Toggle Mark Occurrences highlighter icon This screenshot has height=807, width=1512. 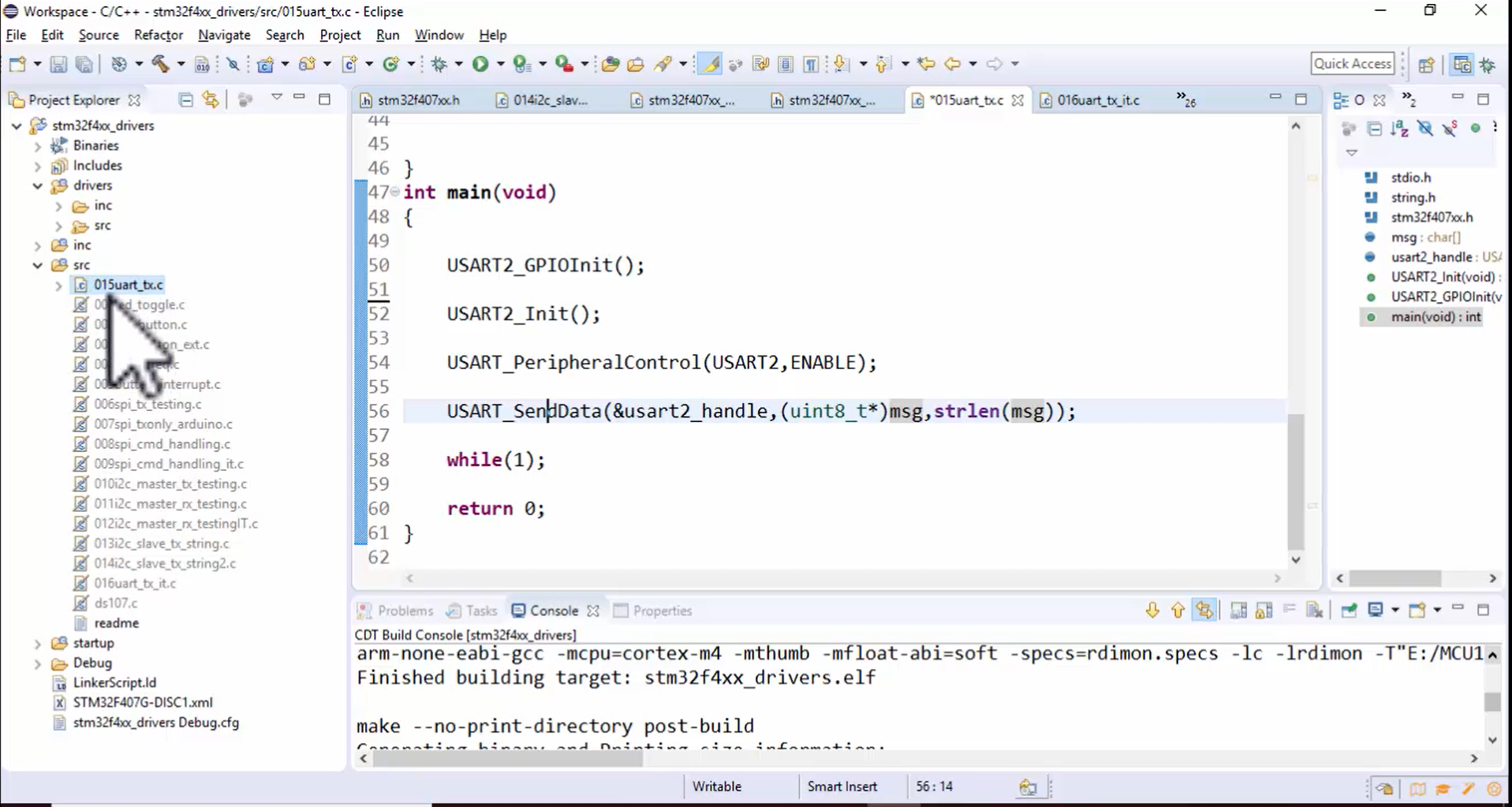click(710, 64)
